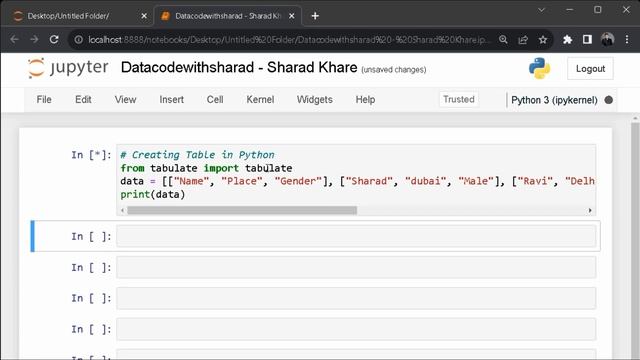640x360 pixels.
Task: Go forward in browser history
Action: click(x=34, y=40)
